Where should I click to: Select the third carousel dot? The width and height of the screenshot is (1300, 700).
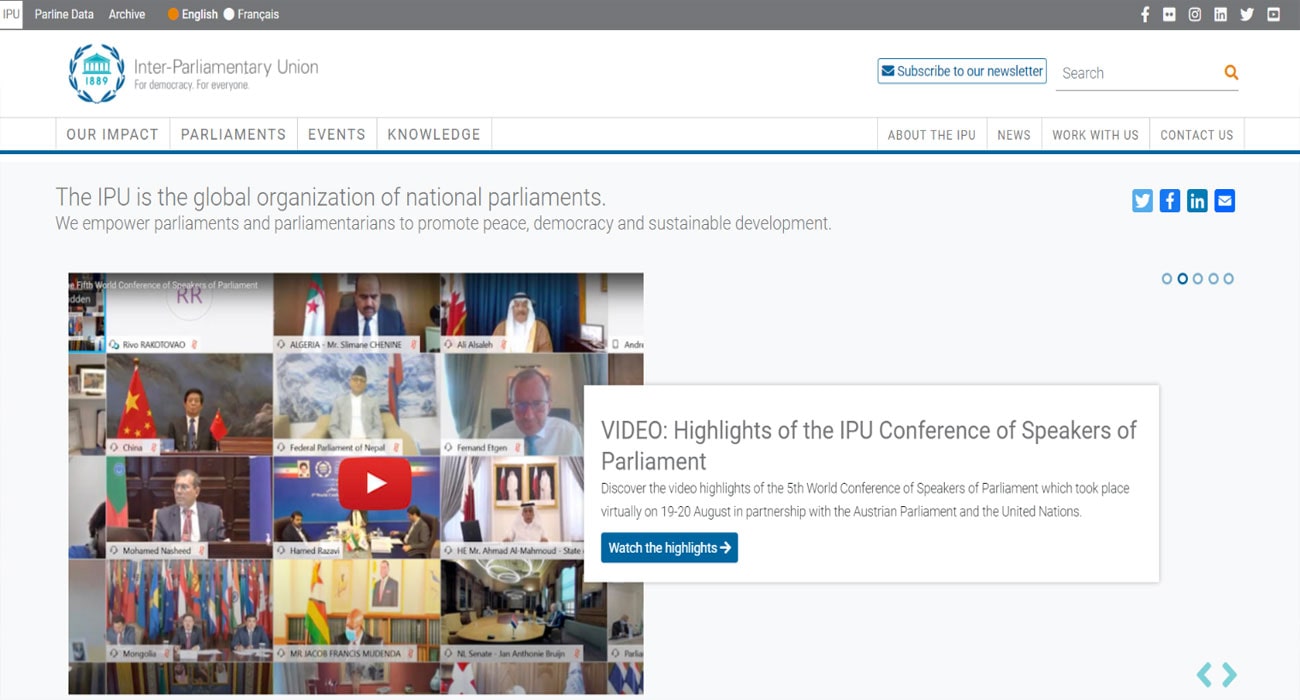click(1198, 279)
